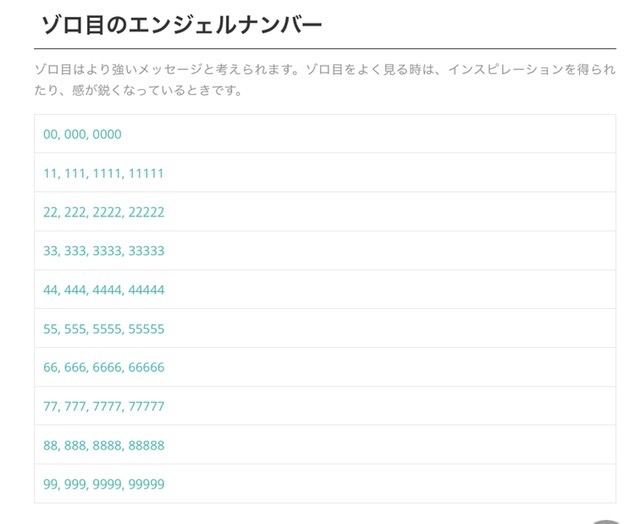Open the 22222 angel number link
The height and width of the screenshot is (524, 640).
[x=144, y=212]
